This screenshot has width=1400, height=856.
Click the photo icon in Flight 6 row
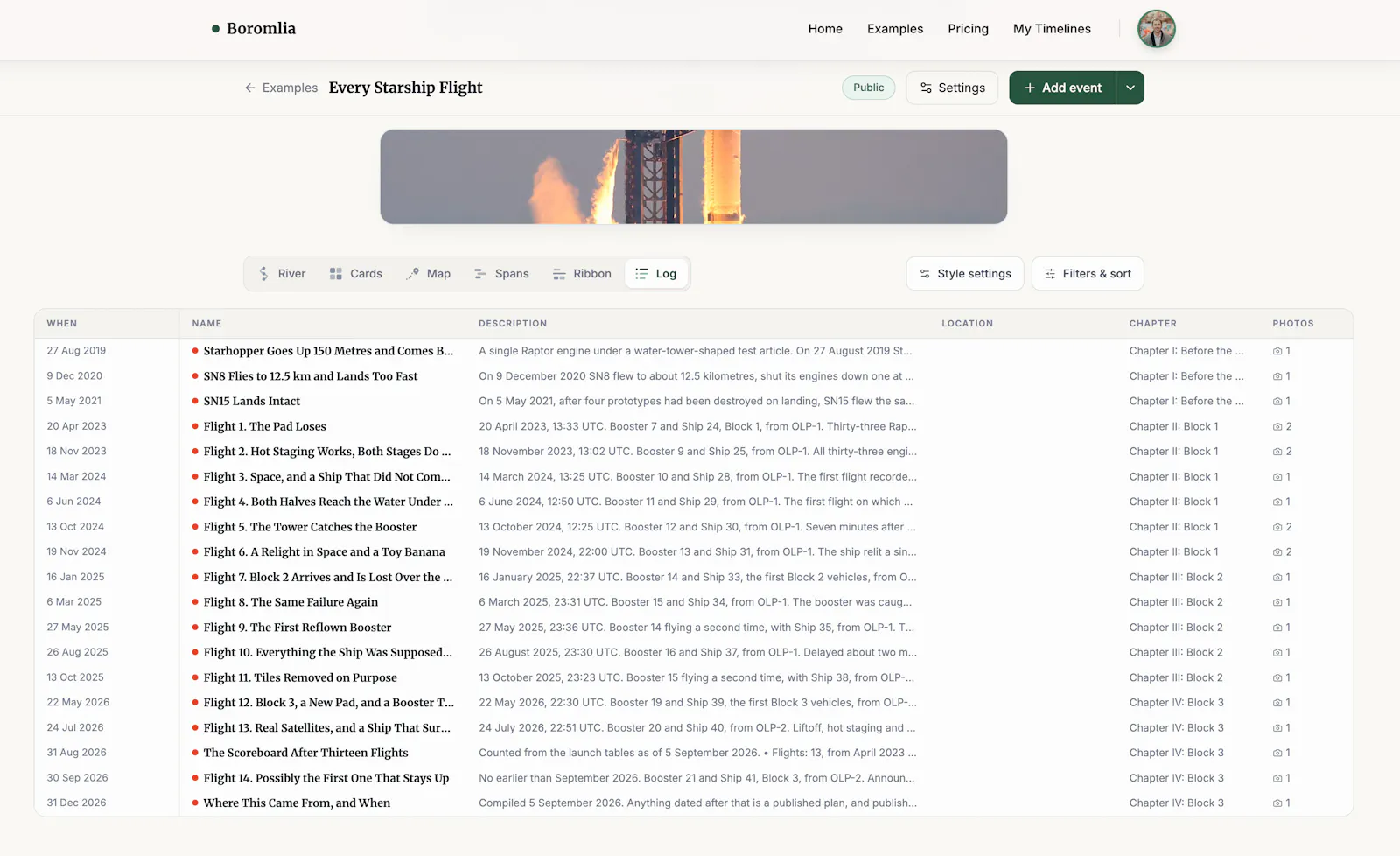click(x=1277, y=552)
